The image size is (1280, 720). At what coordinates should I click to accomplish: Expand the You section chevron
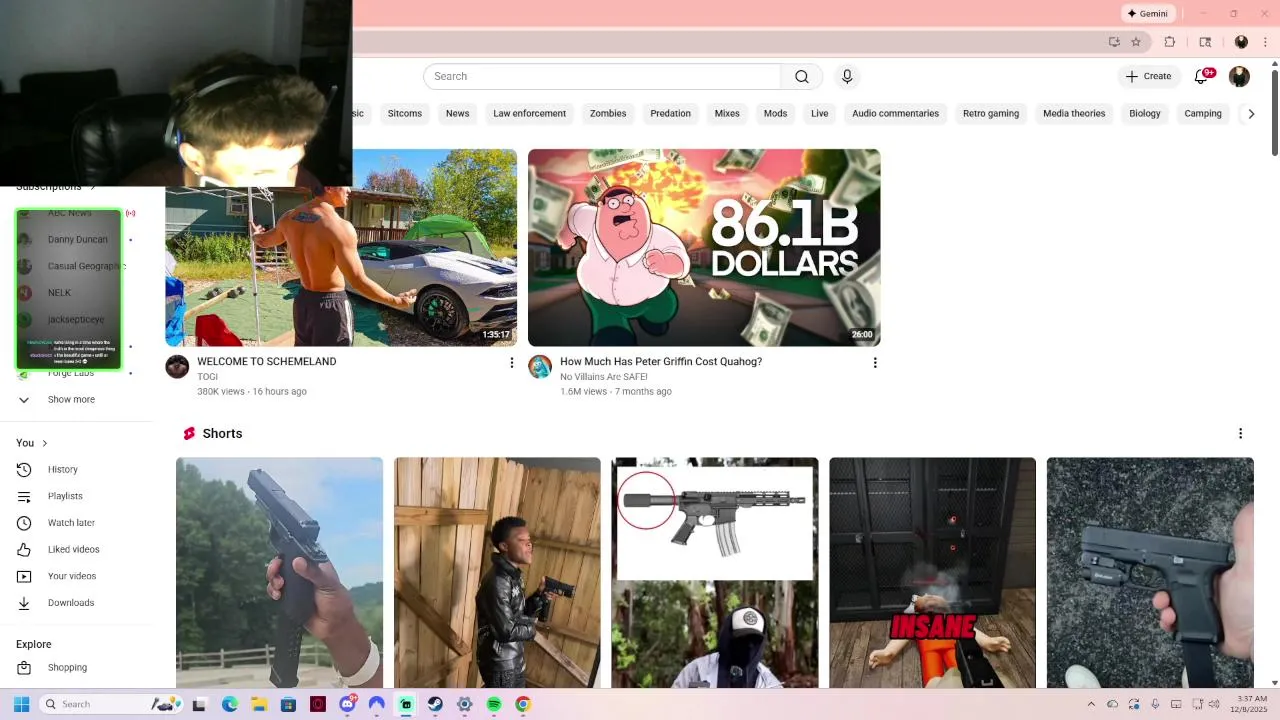point(44,443)
